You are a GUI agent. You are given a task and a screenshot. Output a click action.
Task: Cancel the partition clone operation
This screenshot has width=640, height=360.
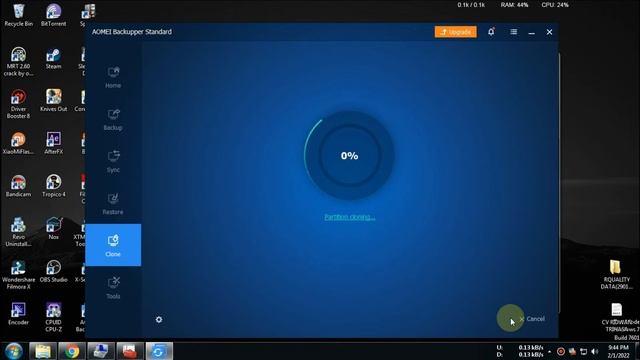[x=532, y=319]
